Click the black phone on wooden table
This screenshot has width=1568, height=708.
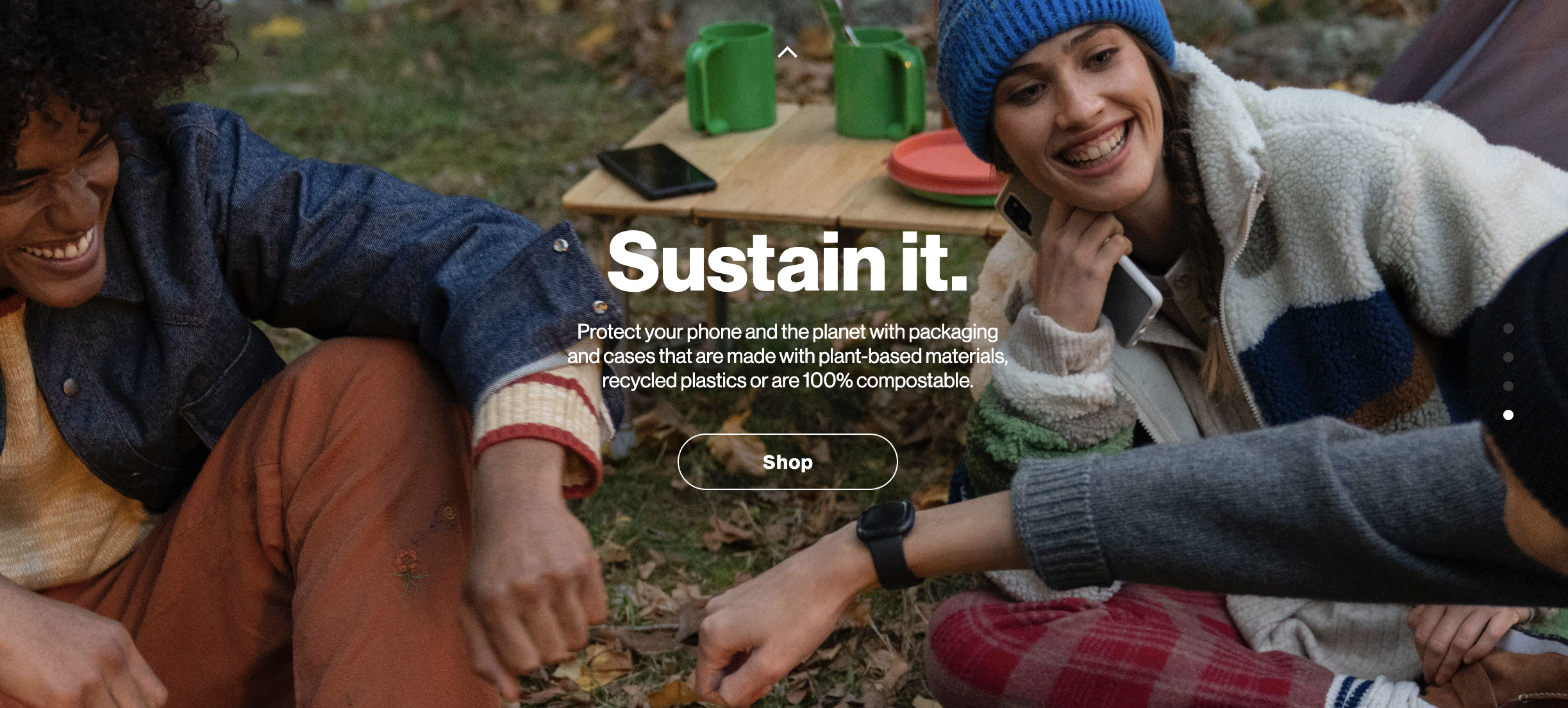coord(657,171)
